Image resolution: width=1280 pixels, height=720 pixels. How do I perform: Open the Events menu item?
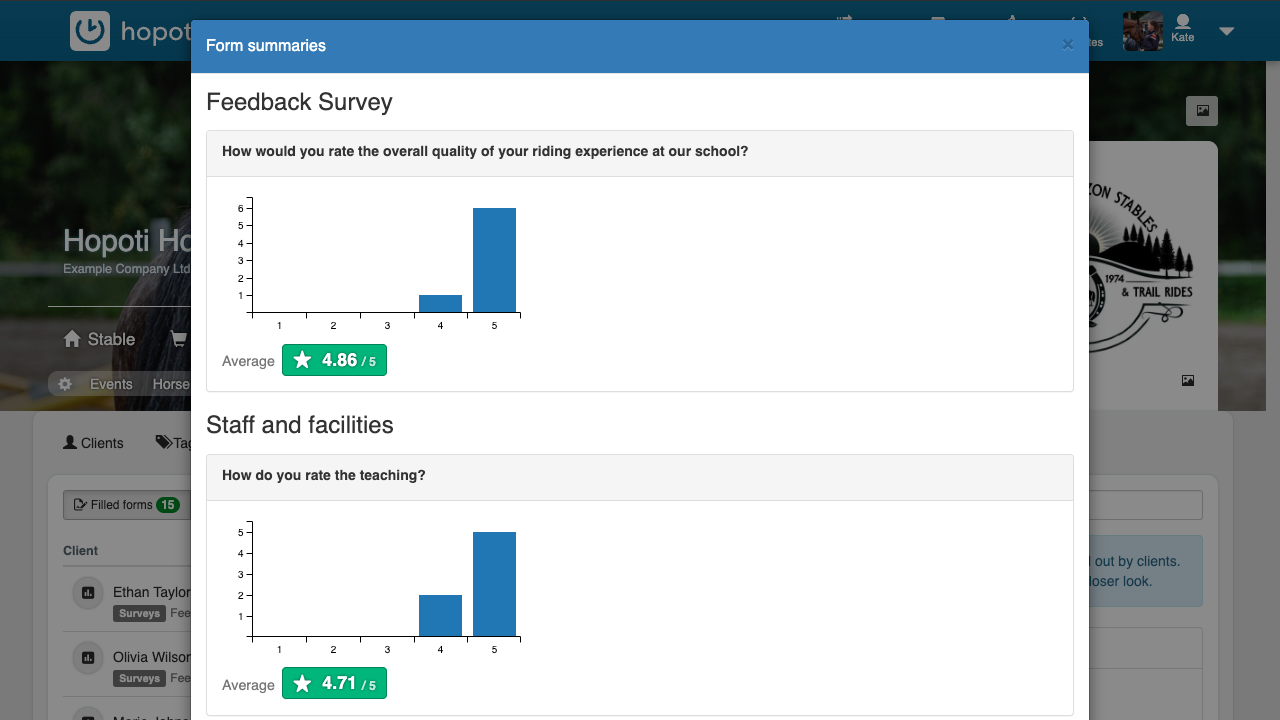point(110,383)
